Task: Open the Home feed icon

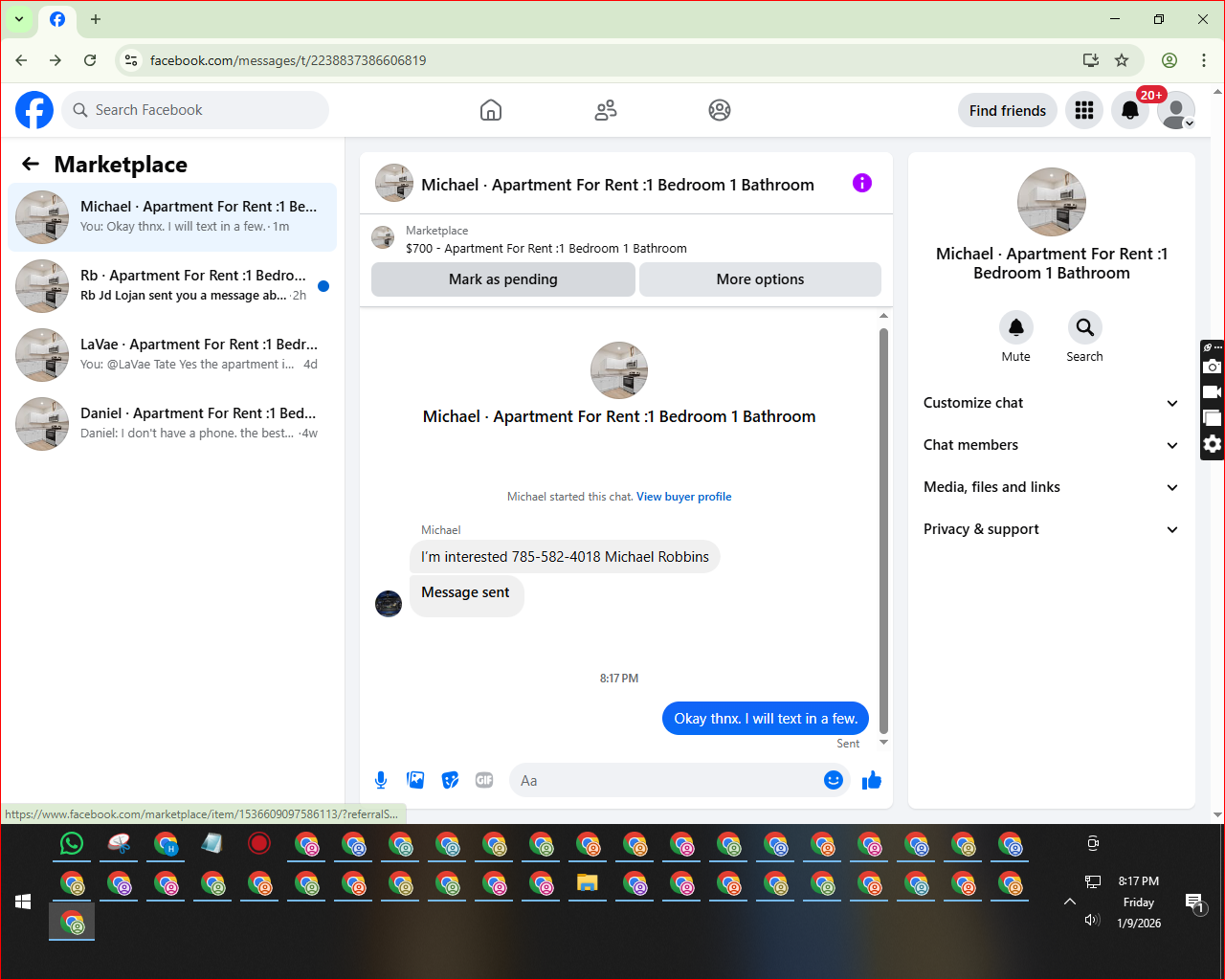Action: pos(491,110)
